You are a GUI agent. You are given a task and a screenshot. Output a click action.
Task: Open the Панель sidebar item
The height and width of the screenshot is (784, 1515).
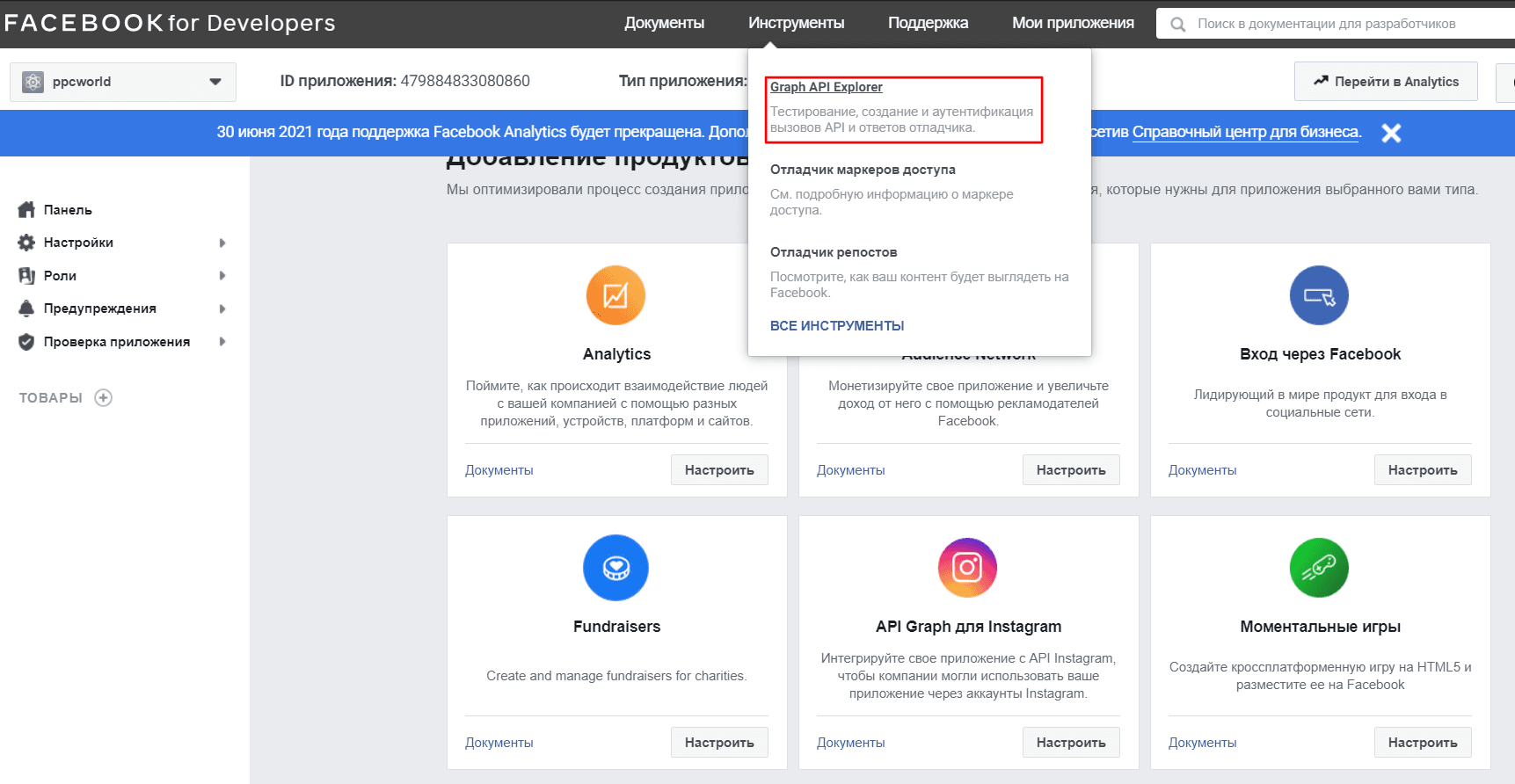click(x=68, y=210)
